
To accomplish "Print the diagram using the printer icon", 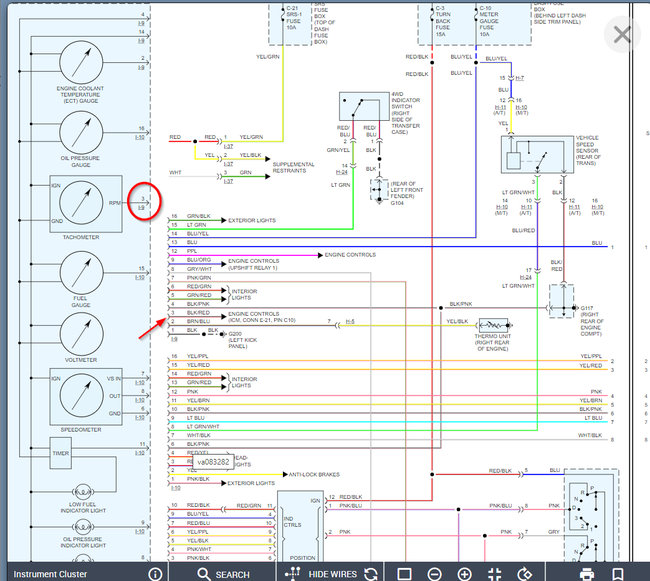I will (587, 573).
